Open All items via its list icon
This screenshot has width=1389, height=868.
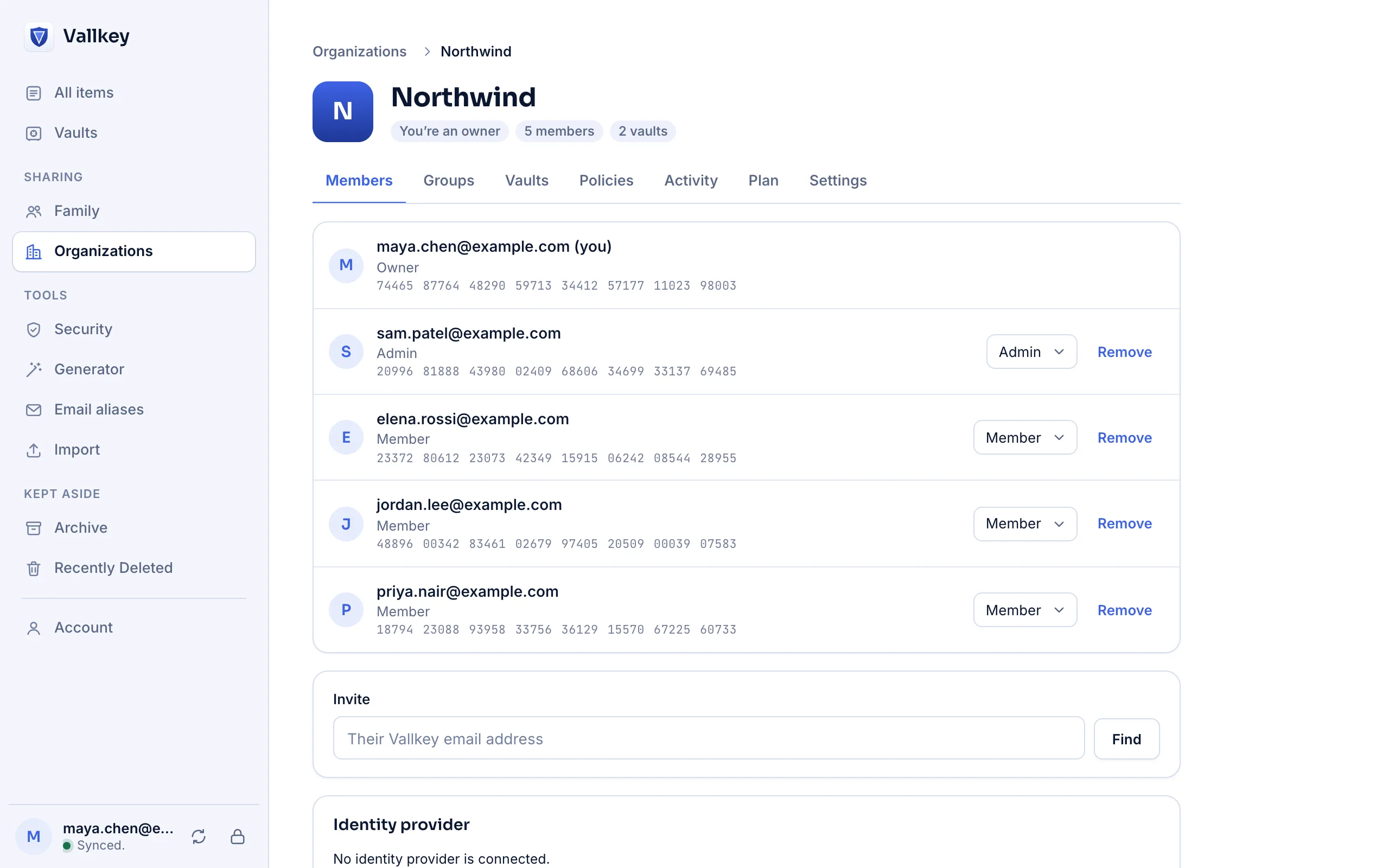click(34, 93)
